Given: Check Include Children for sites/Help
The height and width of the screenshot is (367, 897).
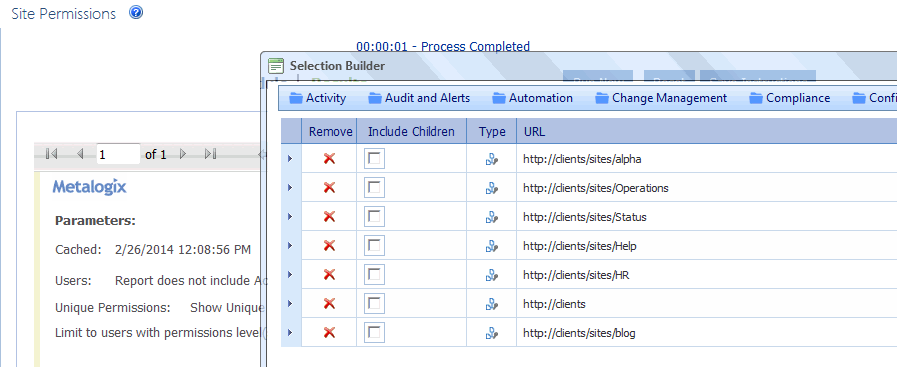Looking at the screenshot, I should click(374, 245).
